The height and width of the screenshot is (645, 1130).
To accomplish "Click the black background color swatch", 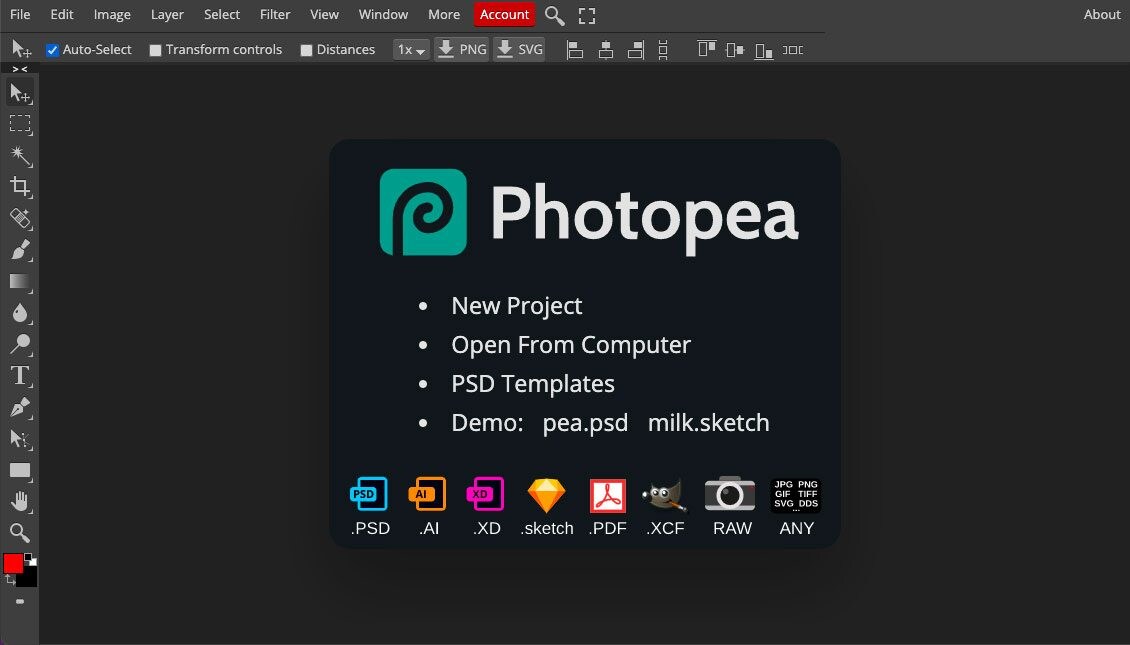I will 28,577.
